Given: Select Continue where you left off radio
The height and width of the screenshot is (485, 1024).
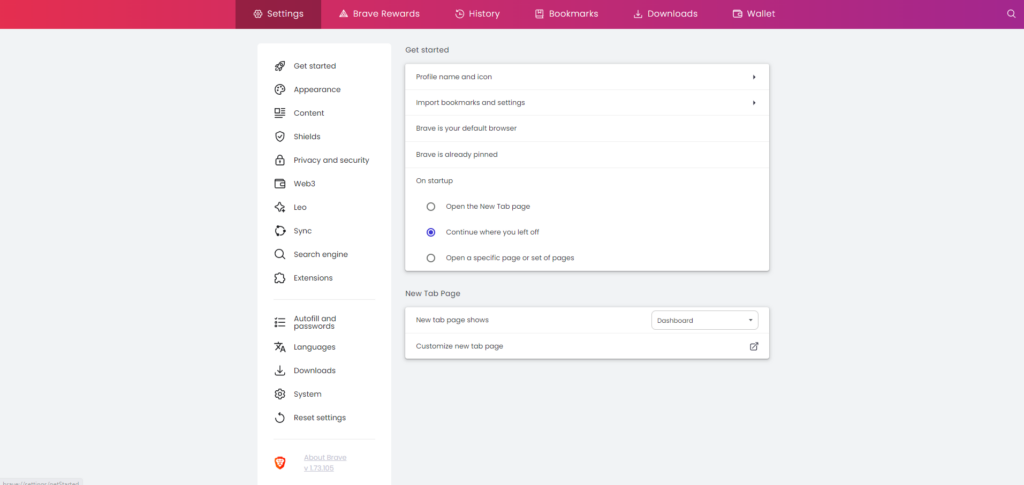Looking at the screenshot, I should (x=431, y=232).
